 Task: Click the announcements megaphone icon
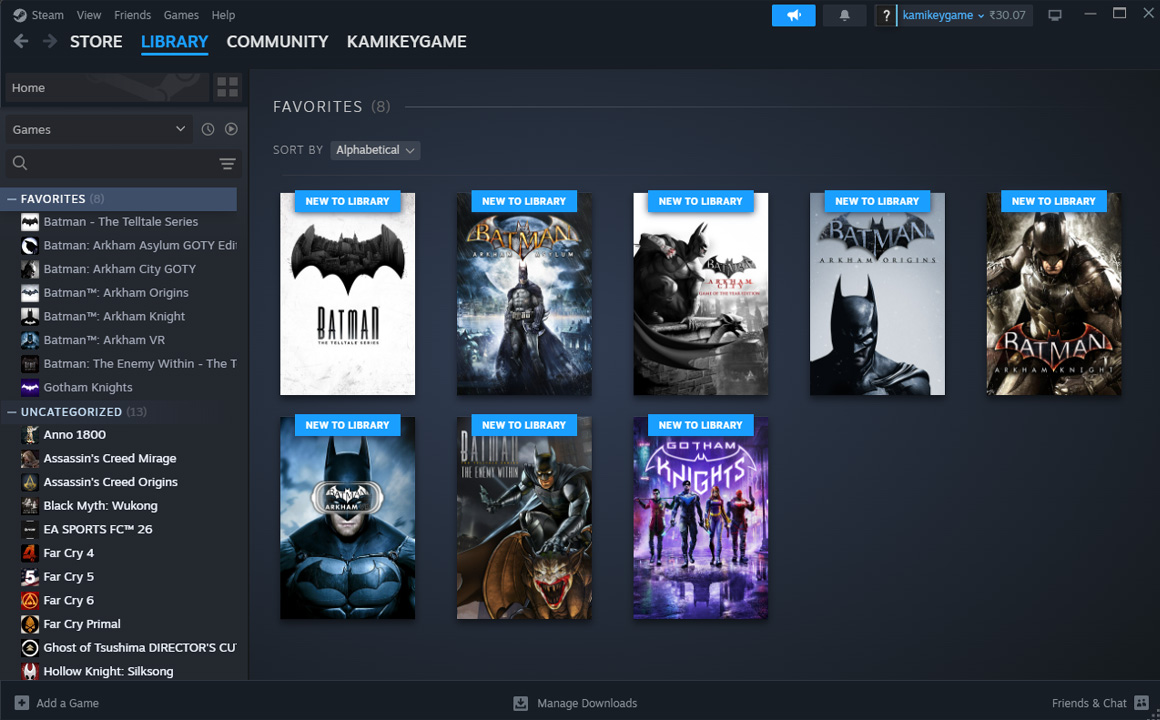[793, 15]
